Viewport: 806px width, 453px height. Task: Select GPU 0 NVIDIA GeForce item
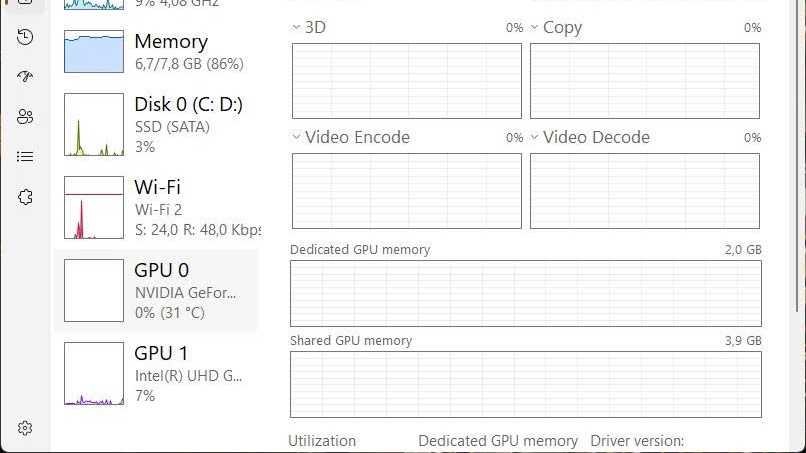(x=156, y=291)
